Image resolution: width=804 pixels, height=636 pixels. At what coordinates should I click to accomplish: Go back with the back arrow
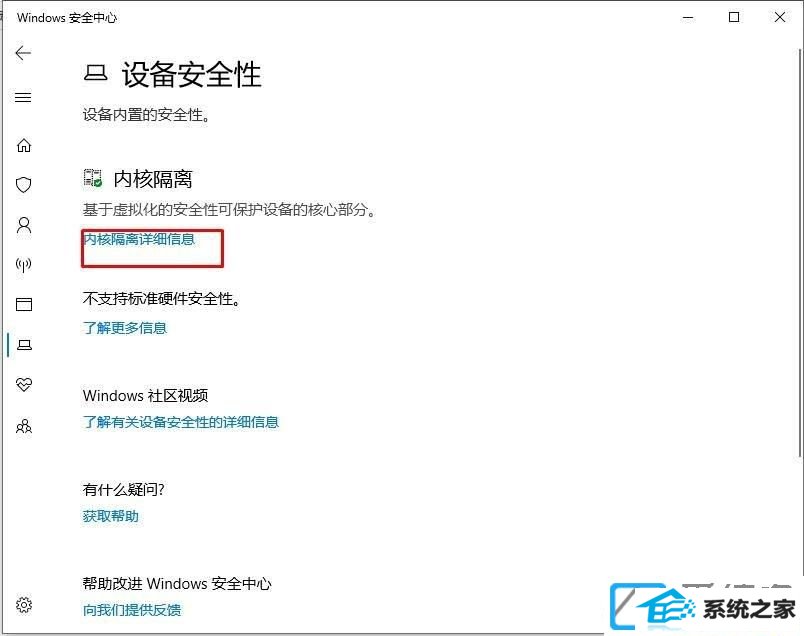[x=23, y=53]
